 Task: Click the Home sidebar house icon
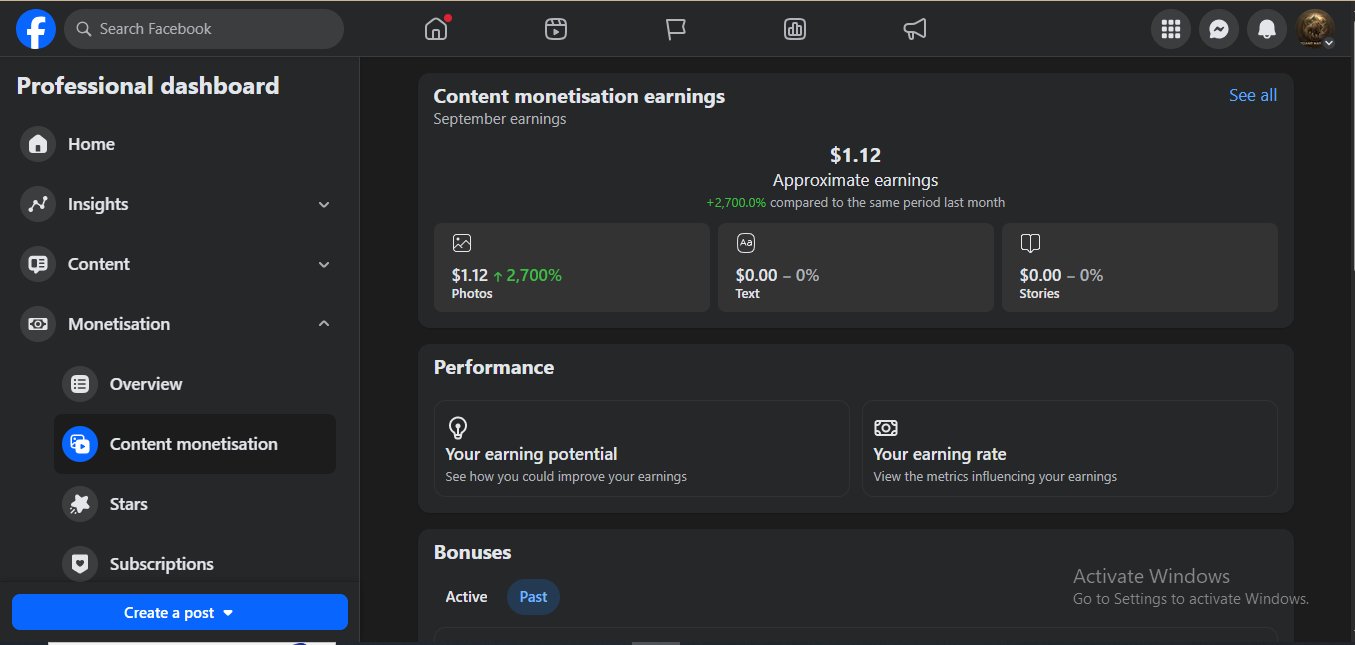click(38, 144)
